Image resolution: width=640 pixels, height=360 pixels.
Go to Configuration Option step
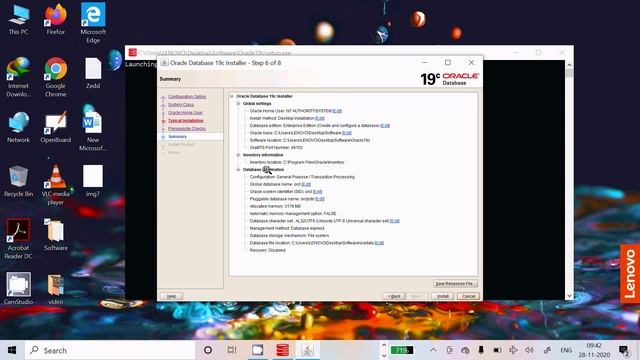click(x=187, y=97)
